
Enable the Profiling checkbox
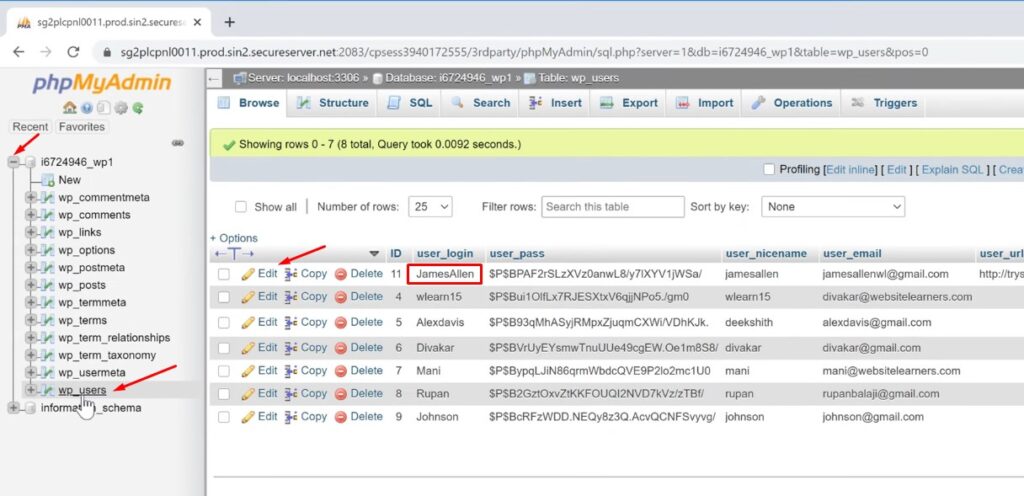(769, 169)
